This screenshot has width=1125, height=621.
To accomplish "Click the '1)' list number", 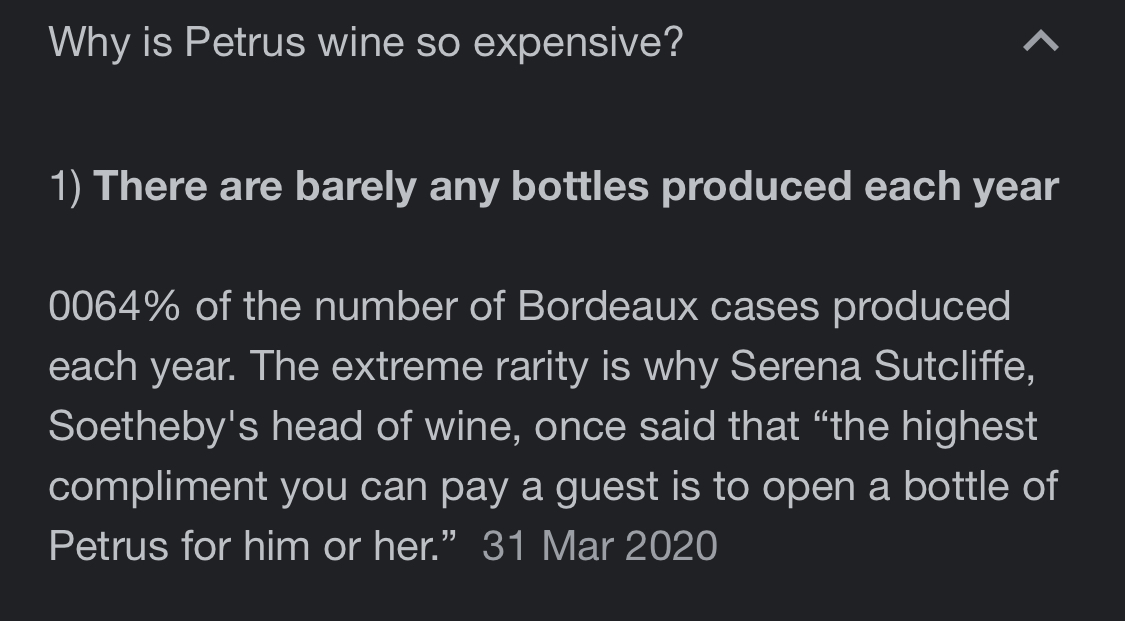I will (65, 187).
